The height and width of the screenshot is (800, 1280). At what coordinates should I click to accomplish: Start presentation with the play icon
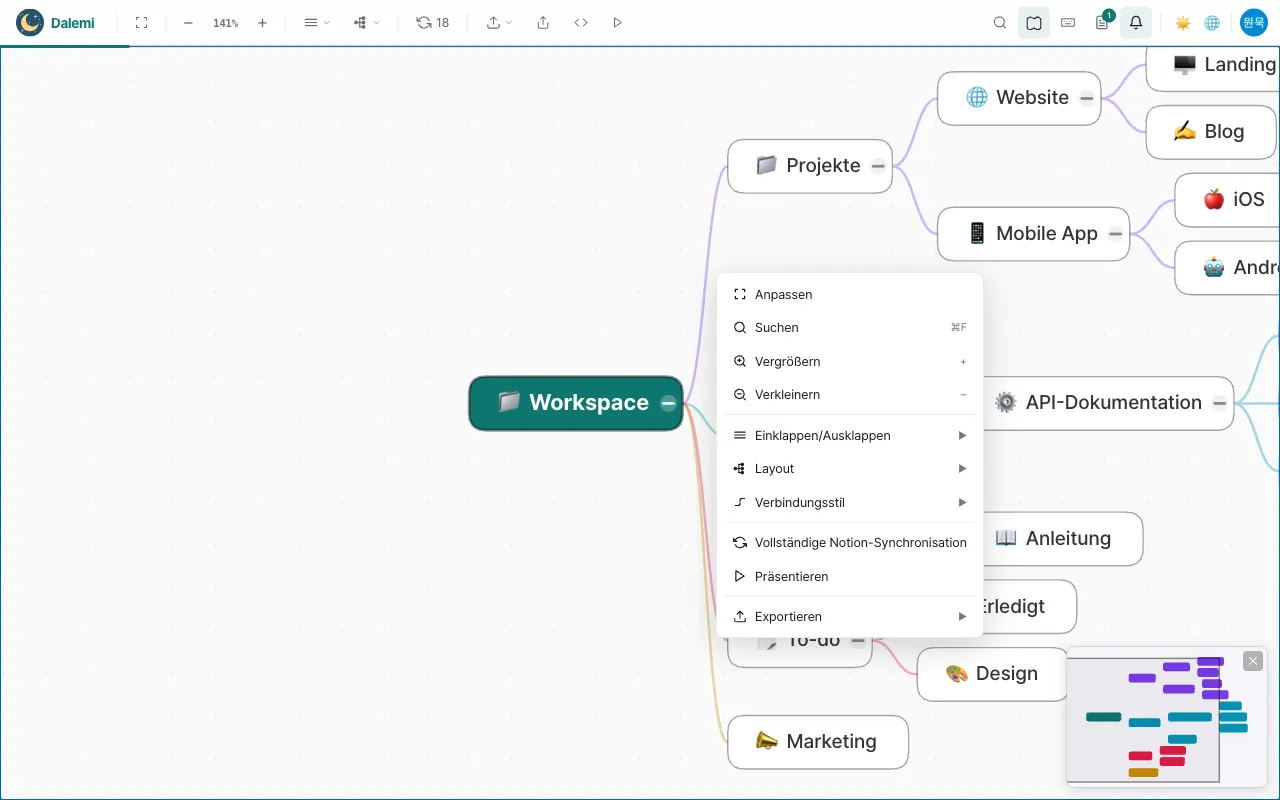click(617, 22)
